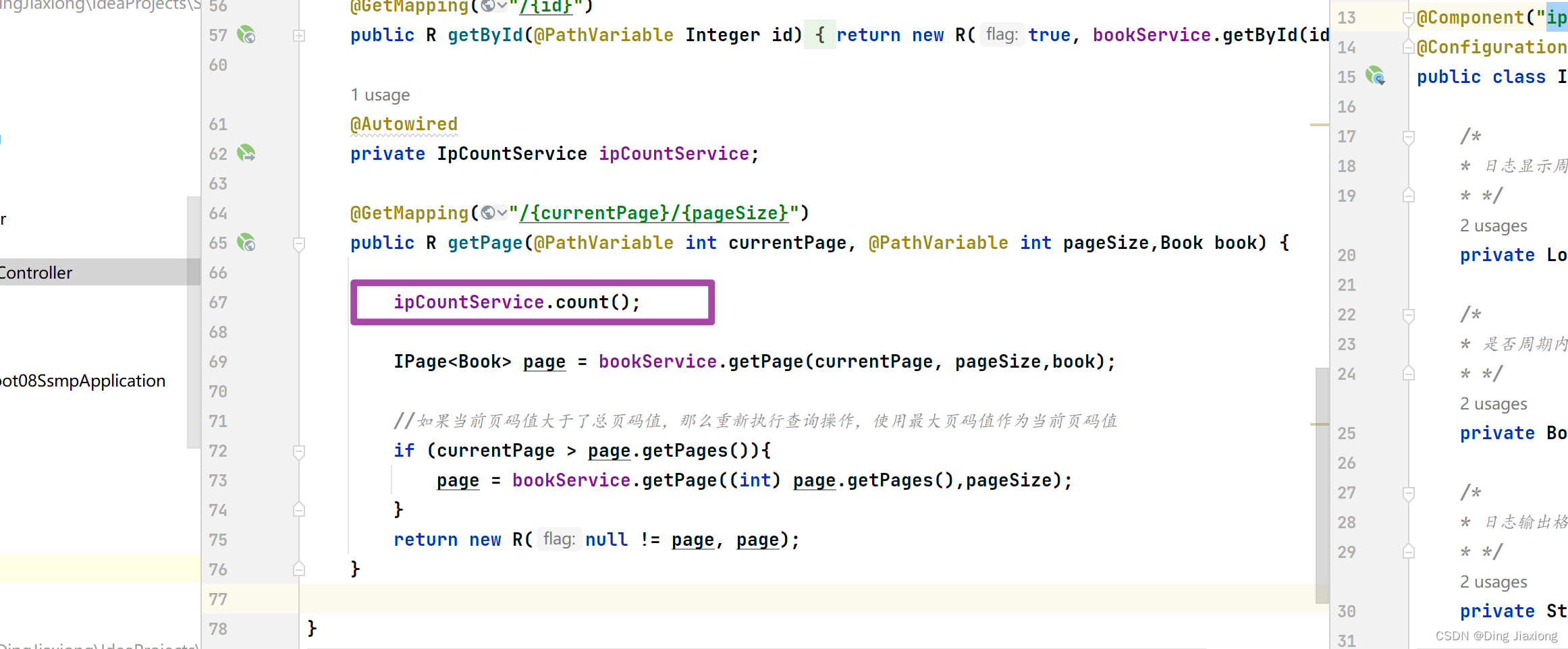
Task: Click line number 77 in the gutter
Action: point(218,599)
